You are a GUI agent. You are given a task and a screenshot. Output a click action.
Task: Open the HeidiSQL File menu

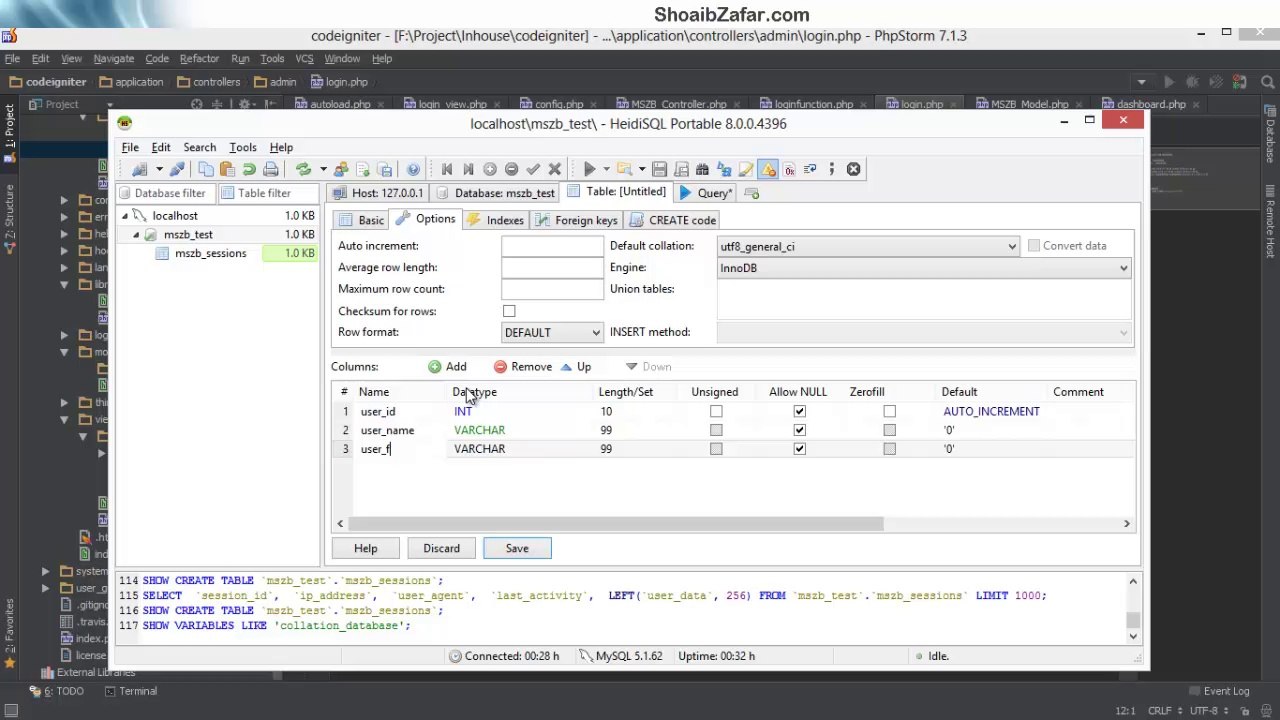(x=130, y=147)
